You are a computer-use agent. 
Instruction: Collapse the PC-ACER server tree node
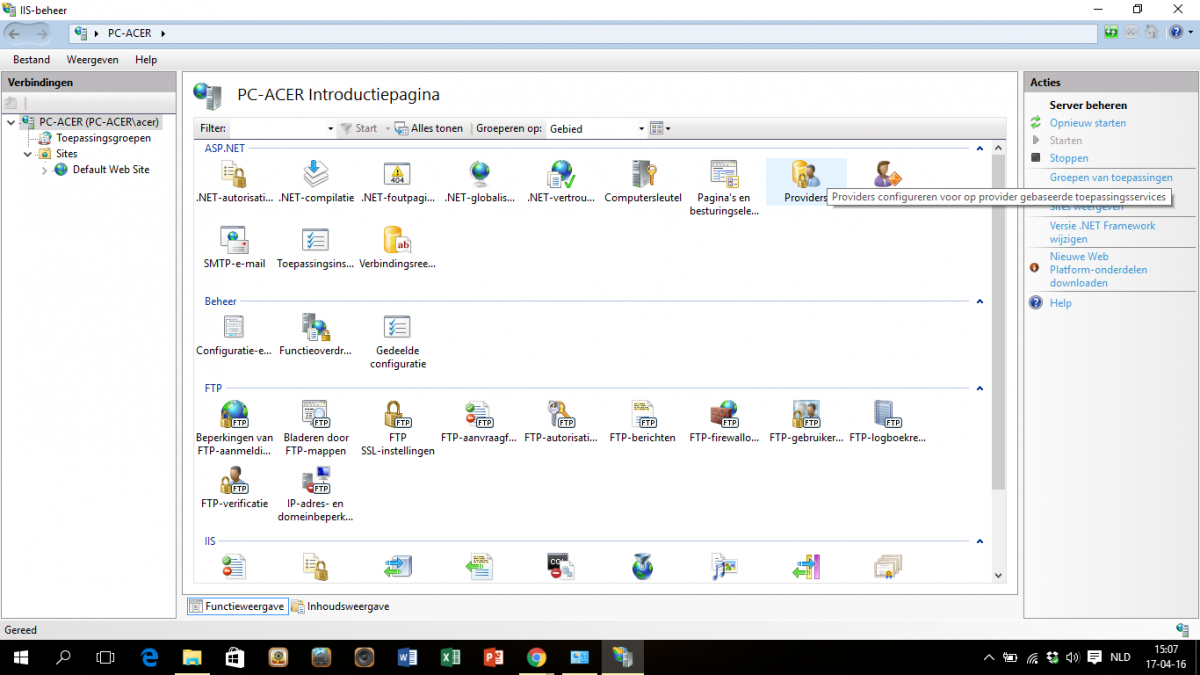10,122
